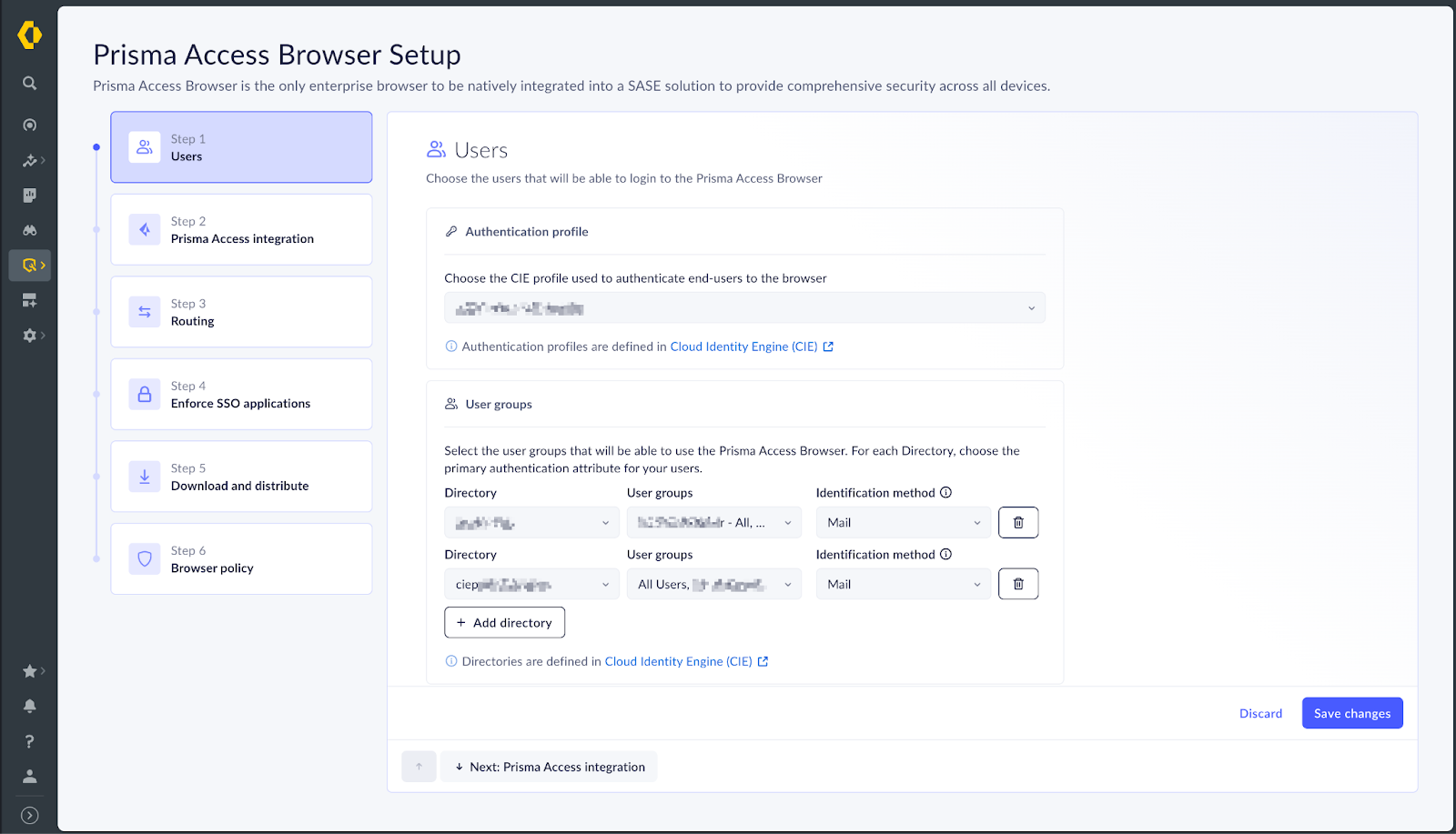The height and width of the screenshot is (834, 1456).
Task: Open the user profile icon in sidebar
Action: coord(29,777)
